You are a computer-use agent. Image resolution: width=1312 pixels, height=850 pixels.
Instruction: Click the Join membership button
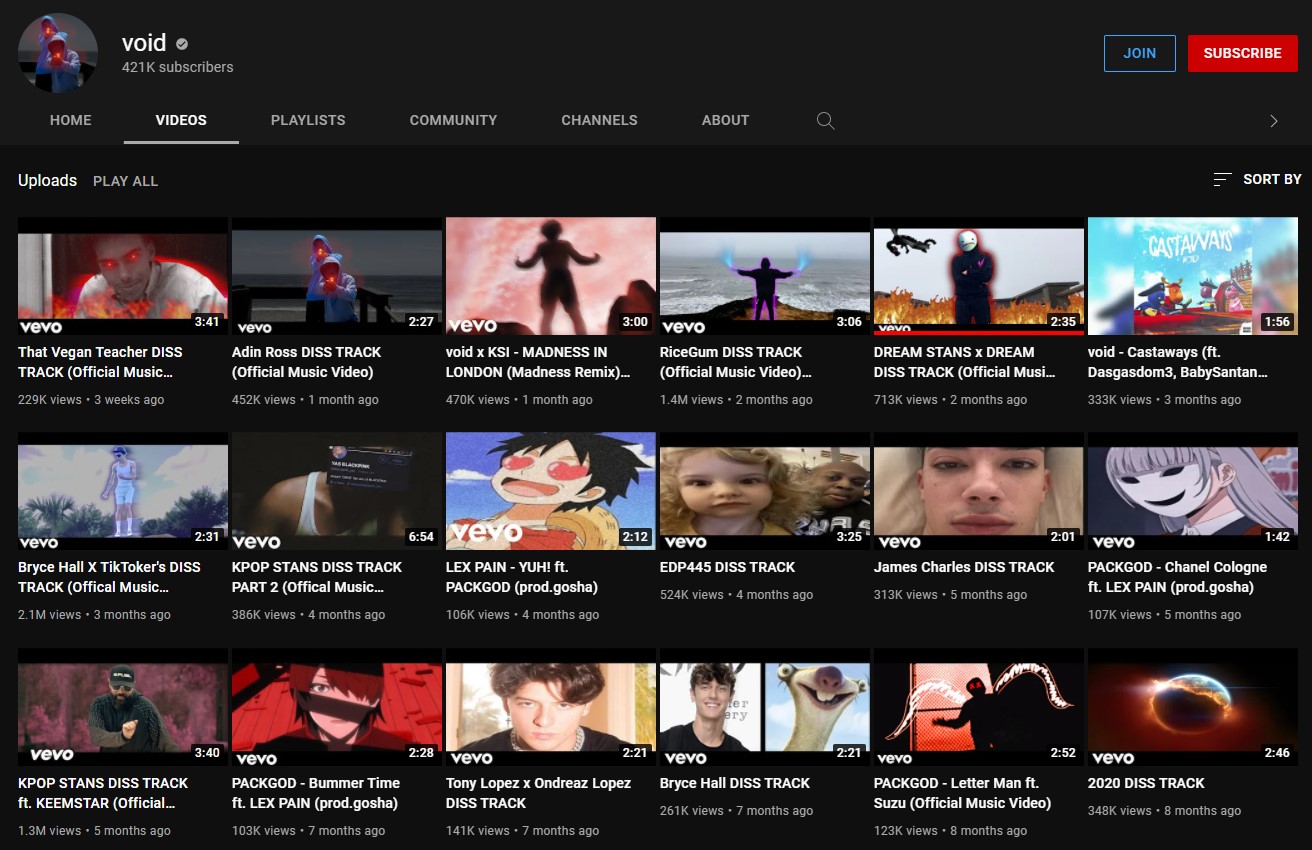[x=1139, y=53]
